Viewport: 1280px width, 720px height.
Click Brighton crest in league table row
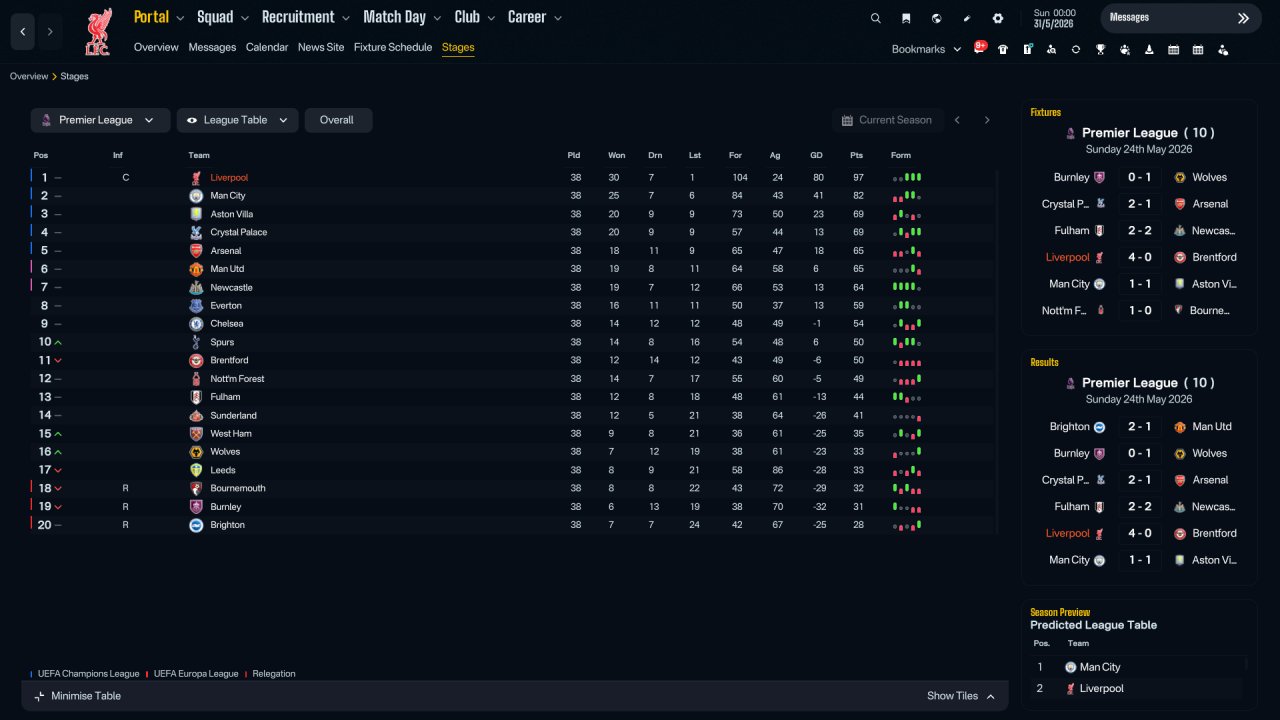[196, 525]
